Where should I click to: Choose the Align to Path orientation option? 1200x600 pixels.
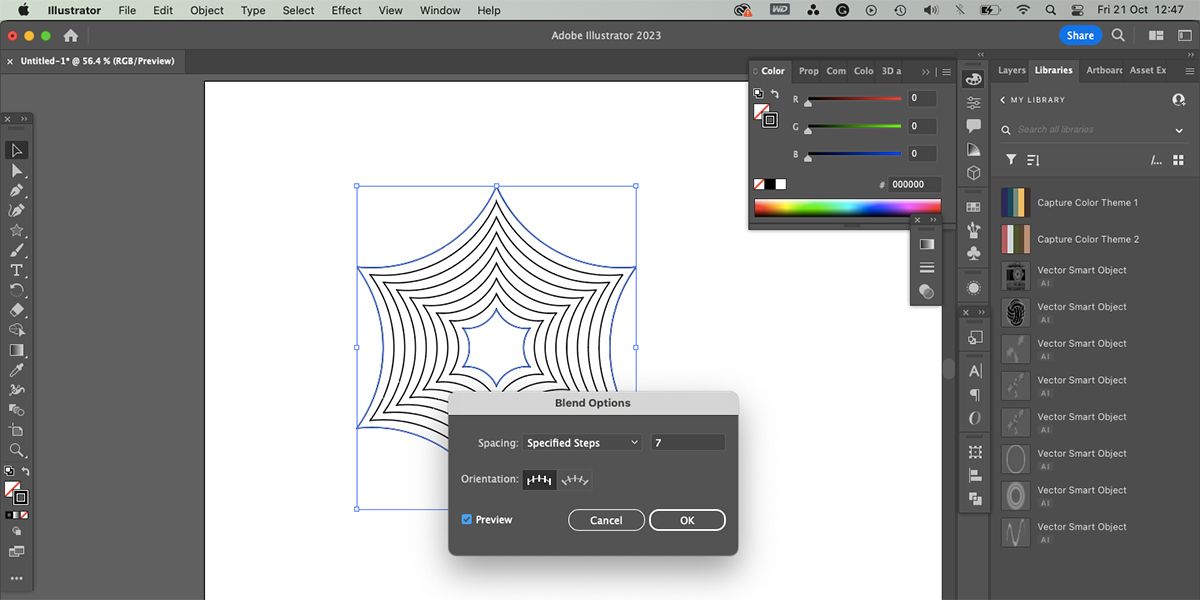coord(575,480)
